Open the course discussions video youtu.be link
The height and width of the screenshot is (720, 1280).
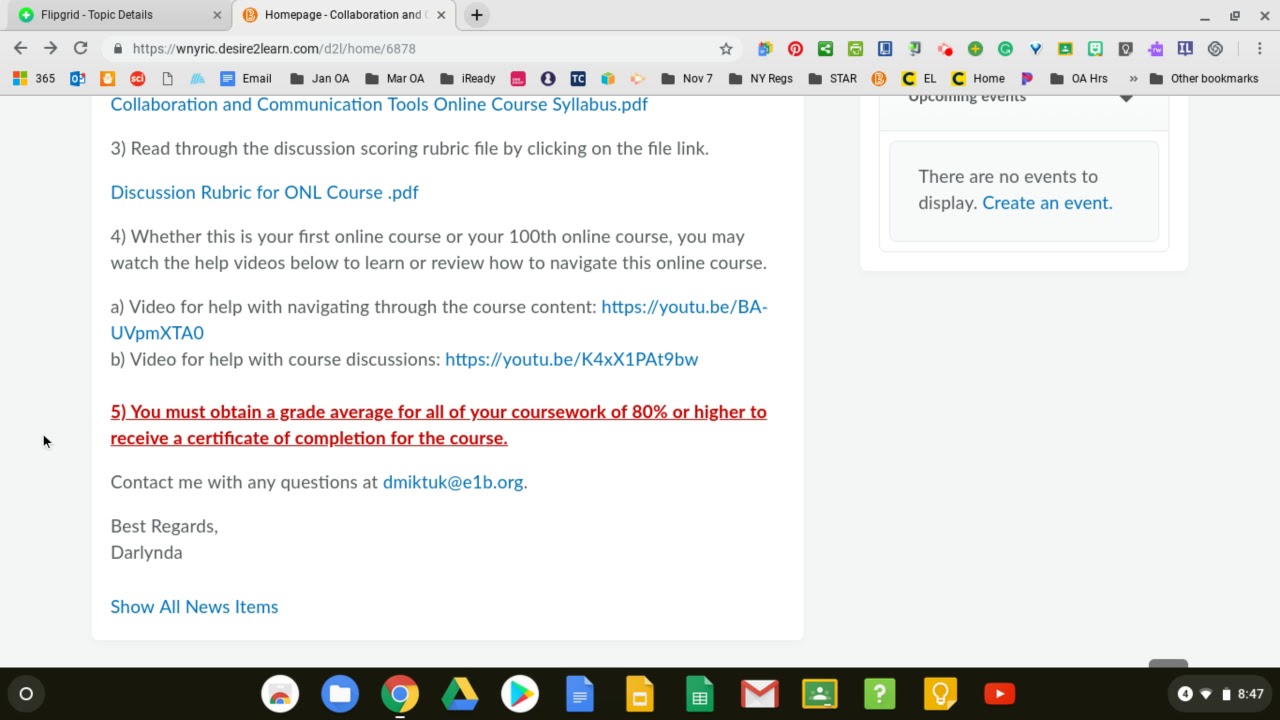(x=571, y=359)
